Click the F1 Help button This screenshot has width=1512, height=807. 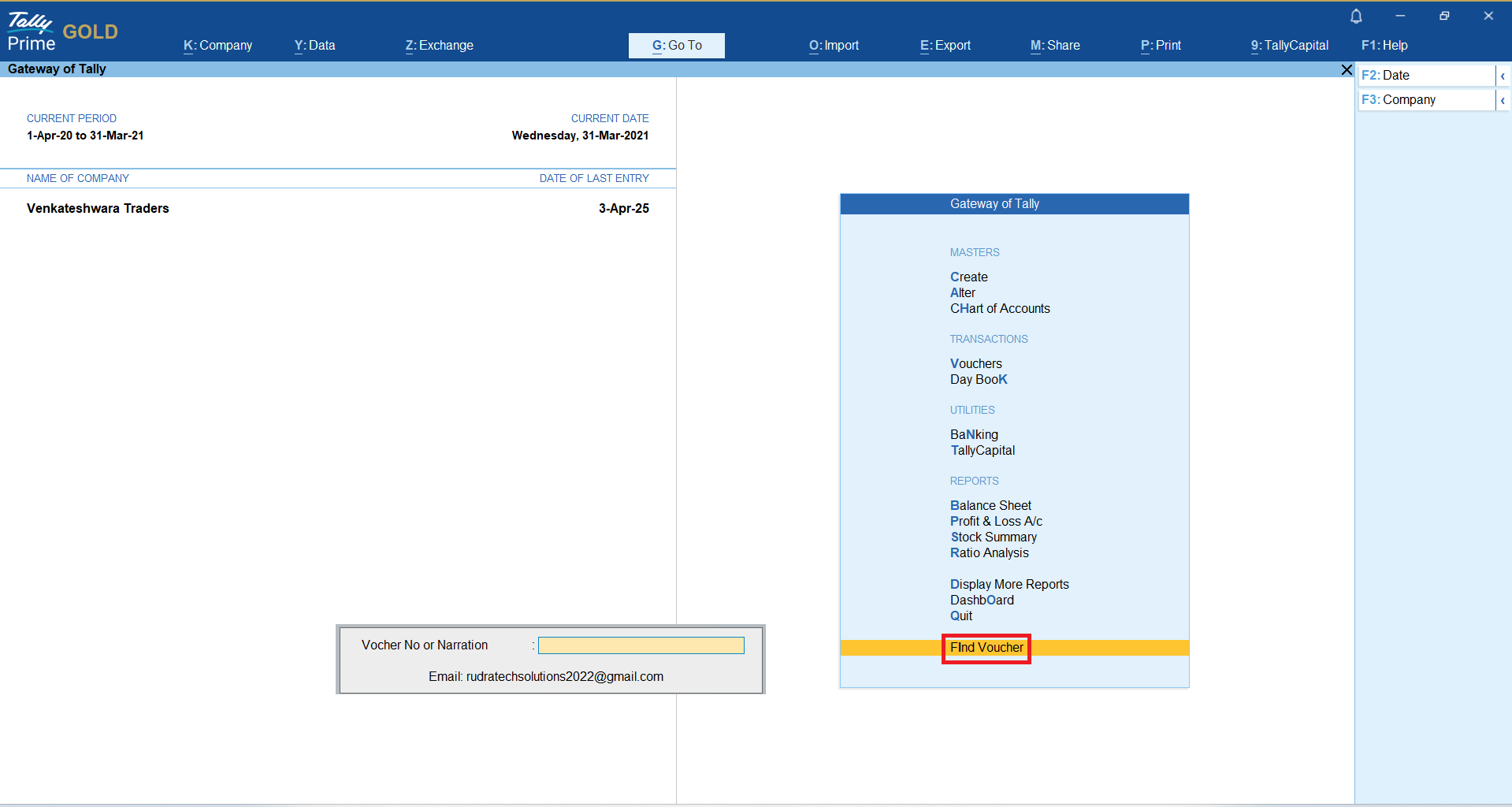coord(1384,46)
